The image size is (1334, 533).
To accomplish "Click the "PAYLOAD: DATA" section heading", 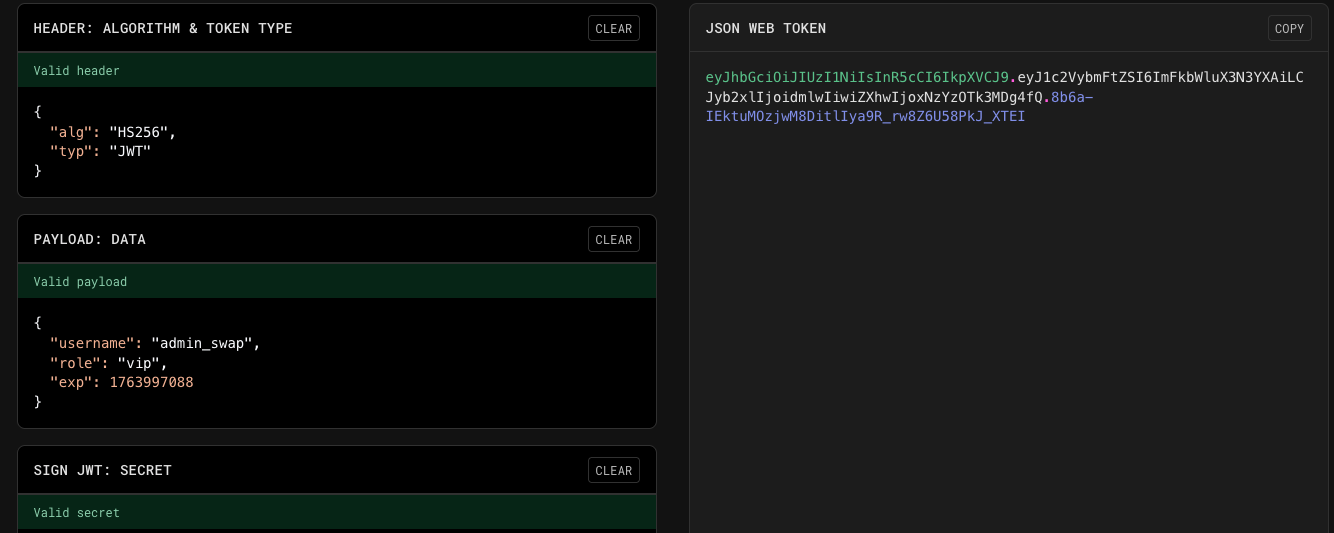I will tap(89, 240).
